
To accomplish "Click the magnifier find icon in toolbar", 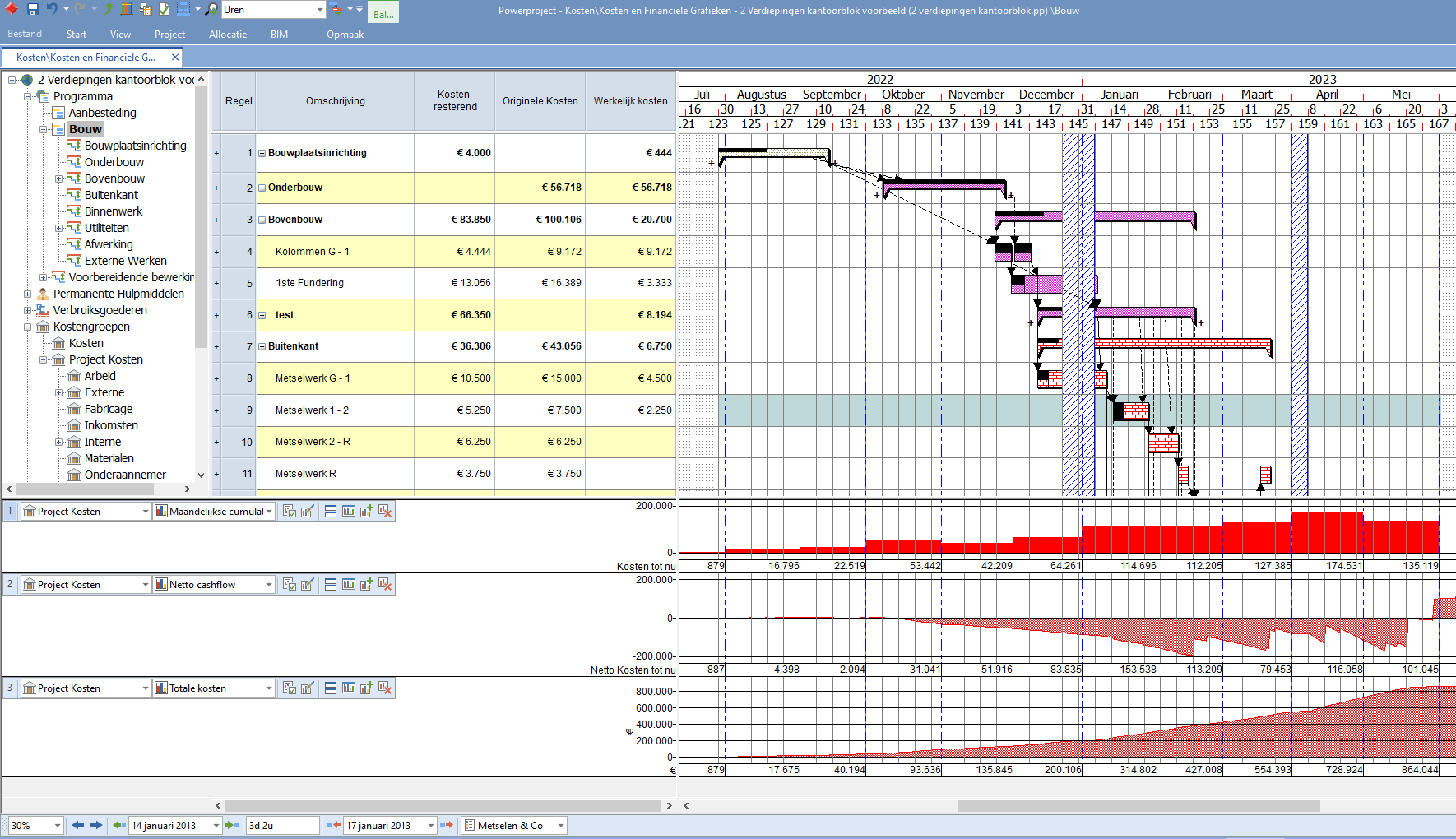I will point(212,9).
